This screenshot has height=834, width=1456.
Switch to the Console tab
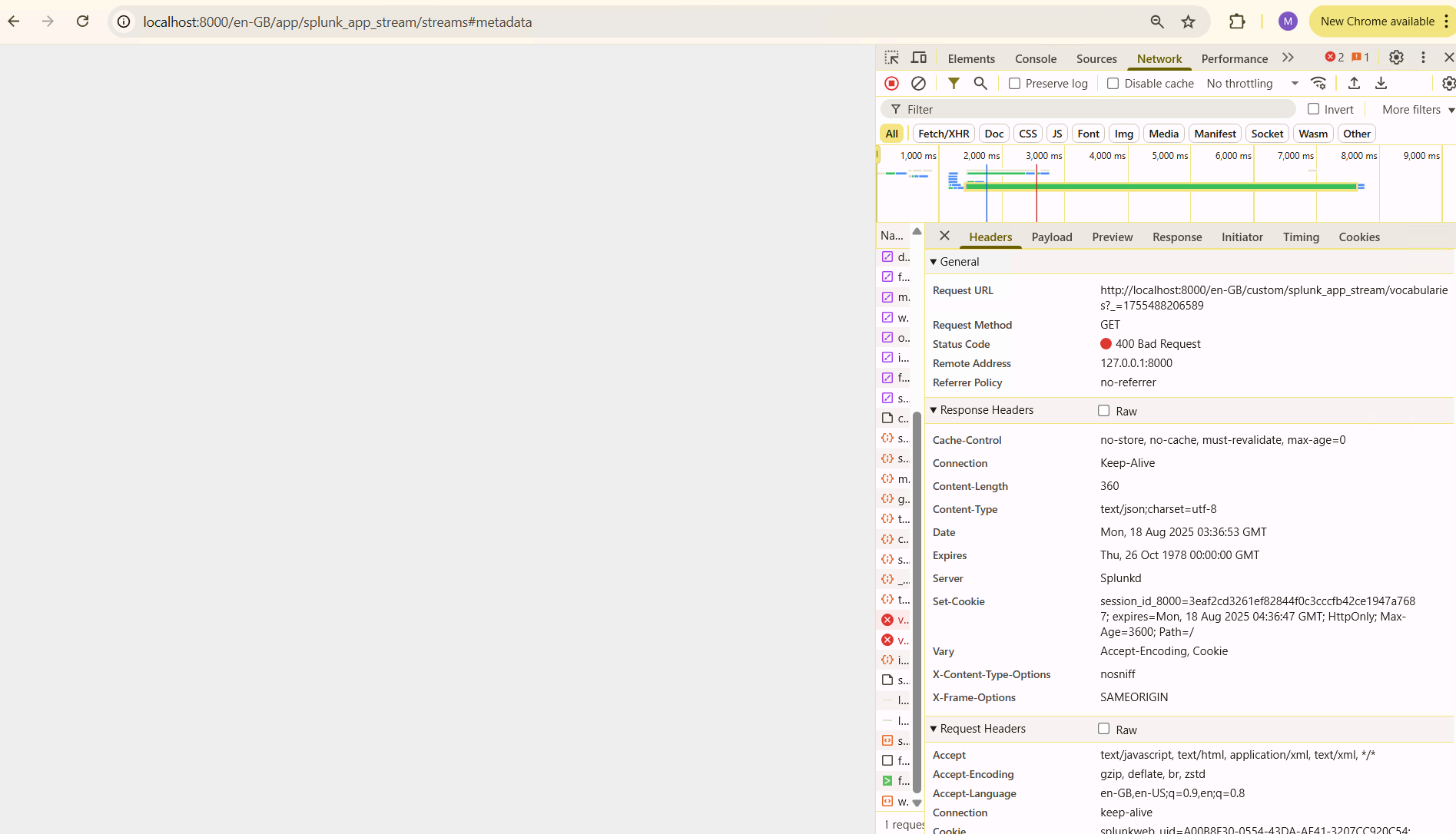(x=1035, y=58)
